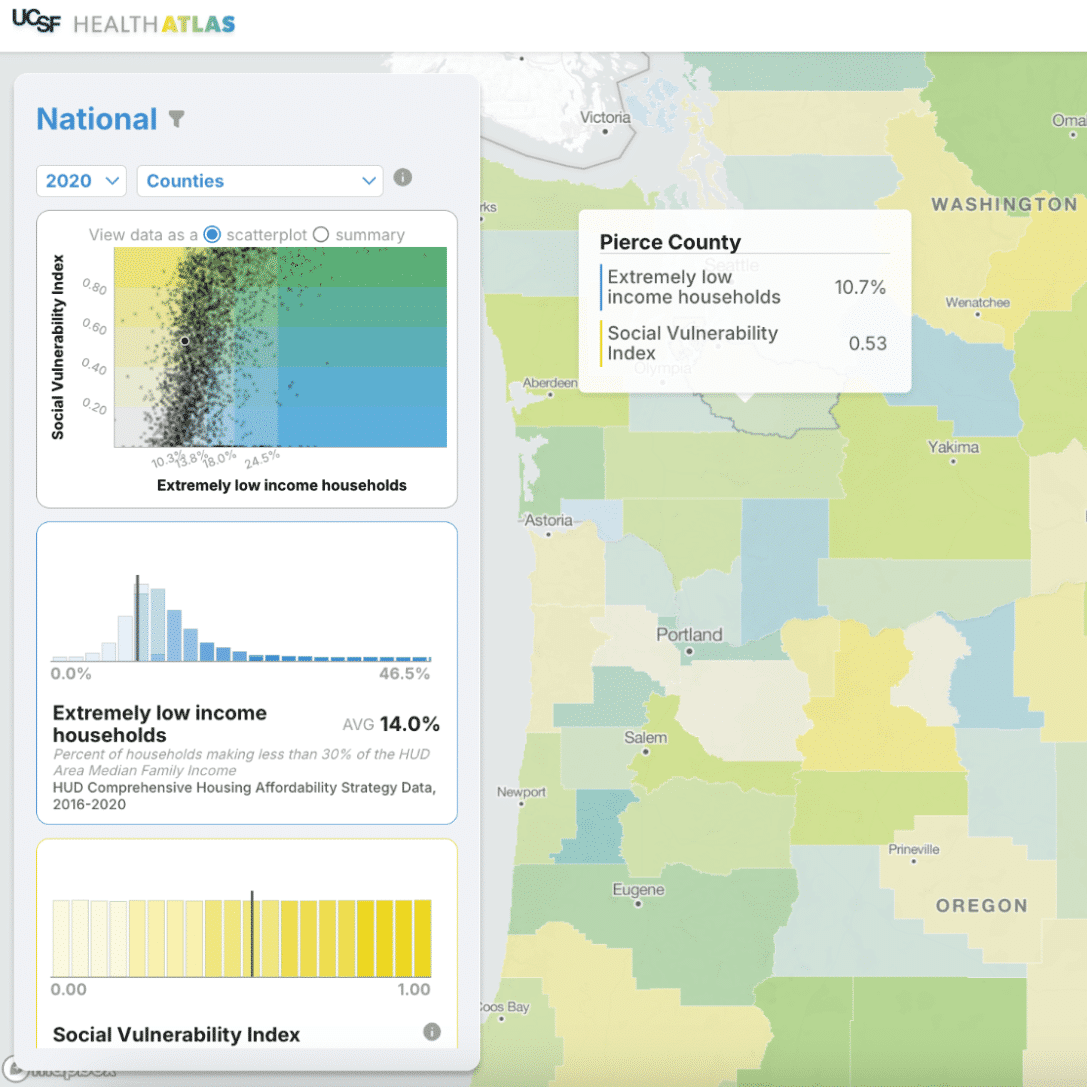
Task: Select the summary view radio button
Action: click(320, 235)
